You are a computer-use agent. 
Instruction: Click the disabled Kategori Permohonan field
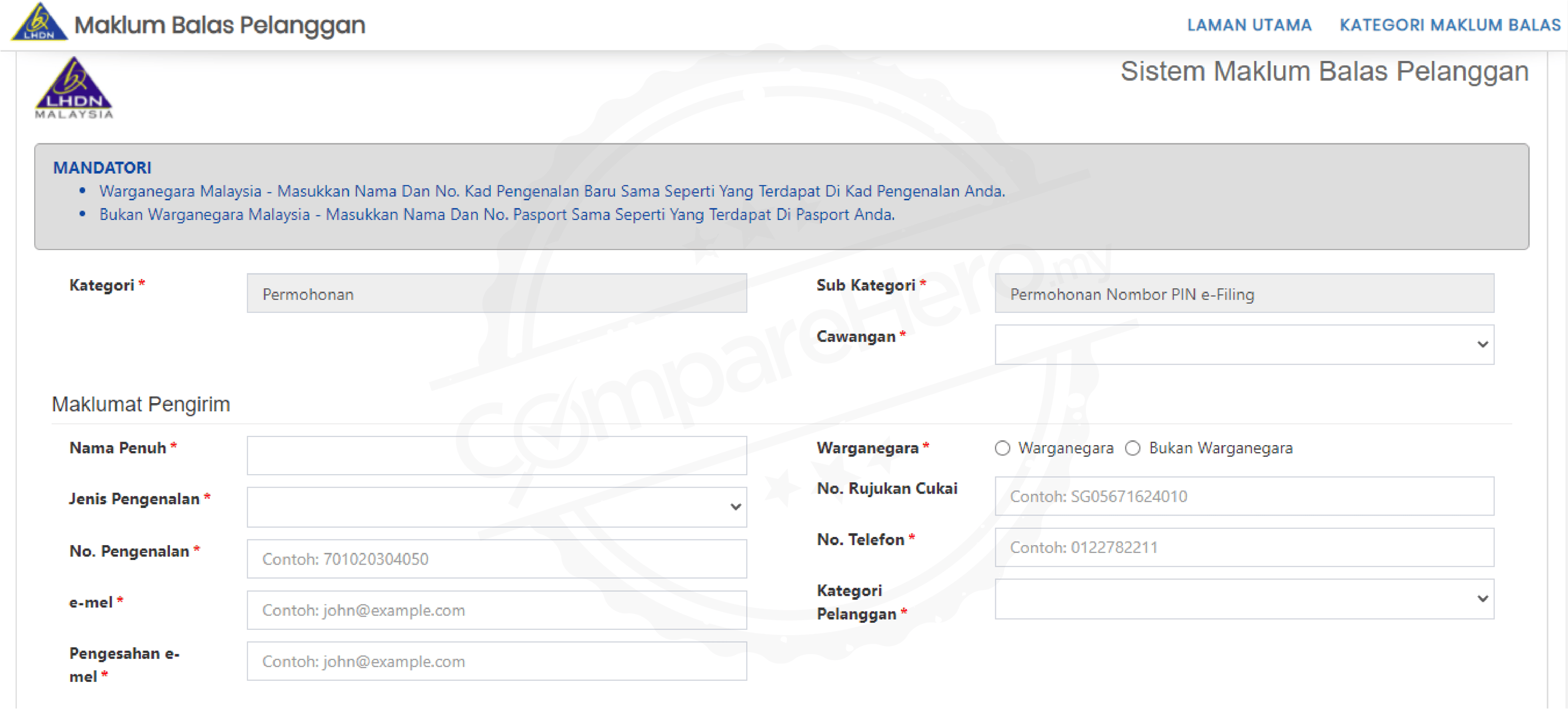[496, 294]
